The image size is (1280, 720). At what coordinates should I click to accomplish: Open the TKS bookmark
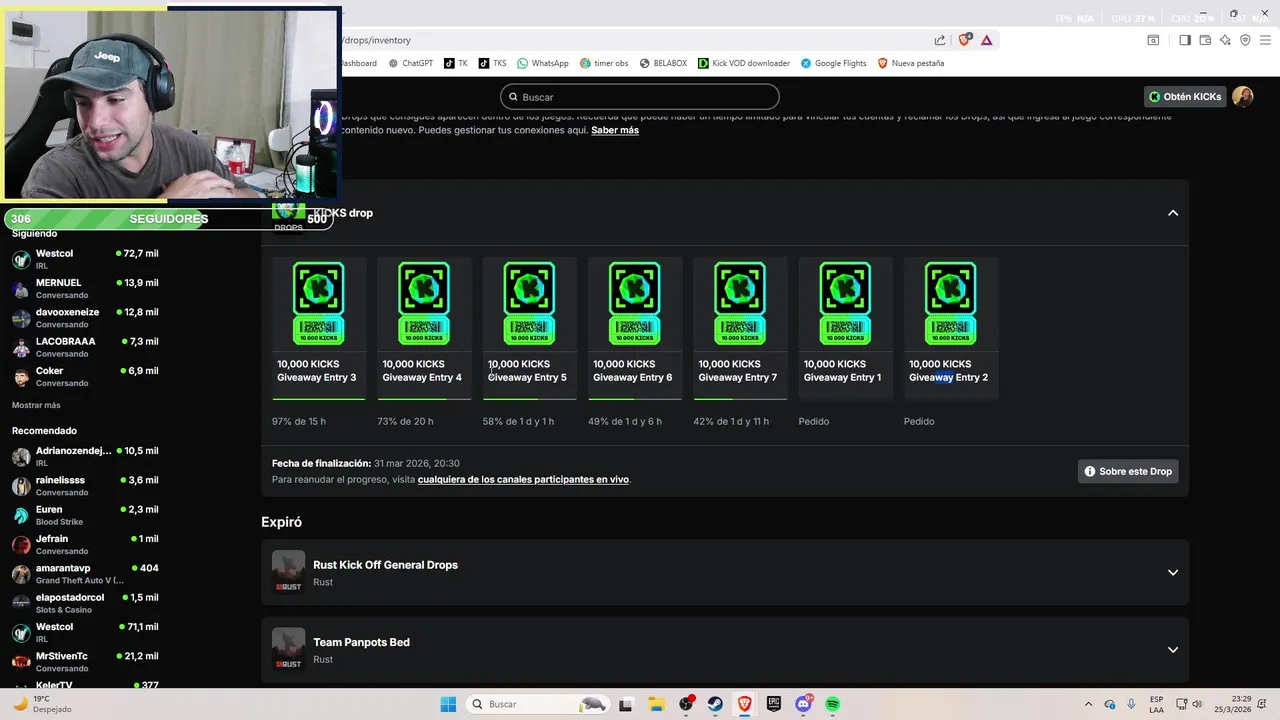[x=493, y=63]
